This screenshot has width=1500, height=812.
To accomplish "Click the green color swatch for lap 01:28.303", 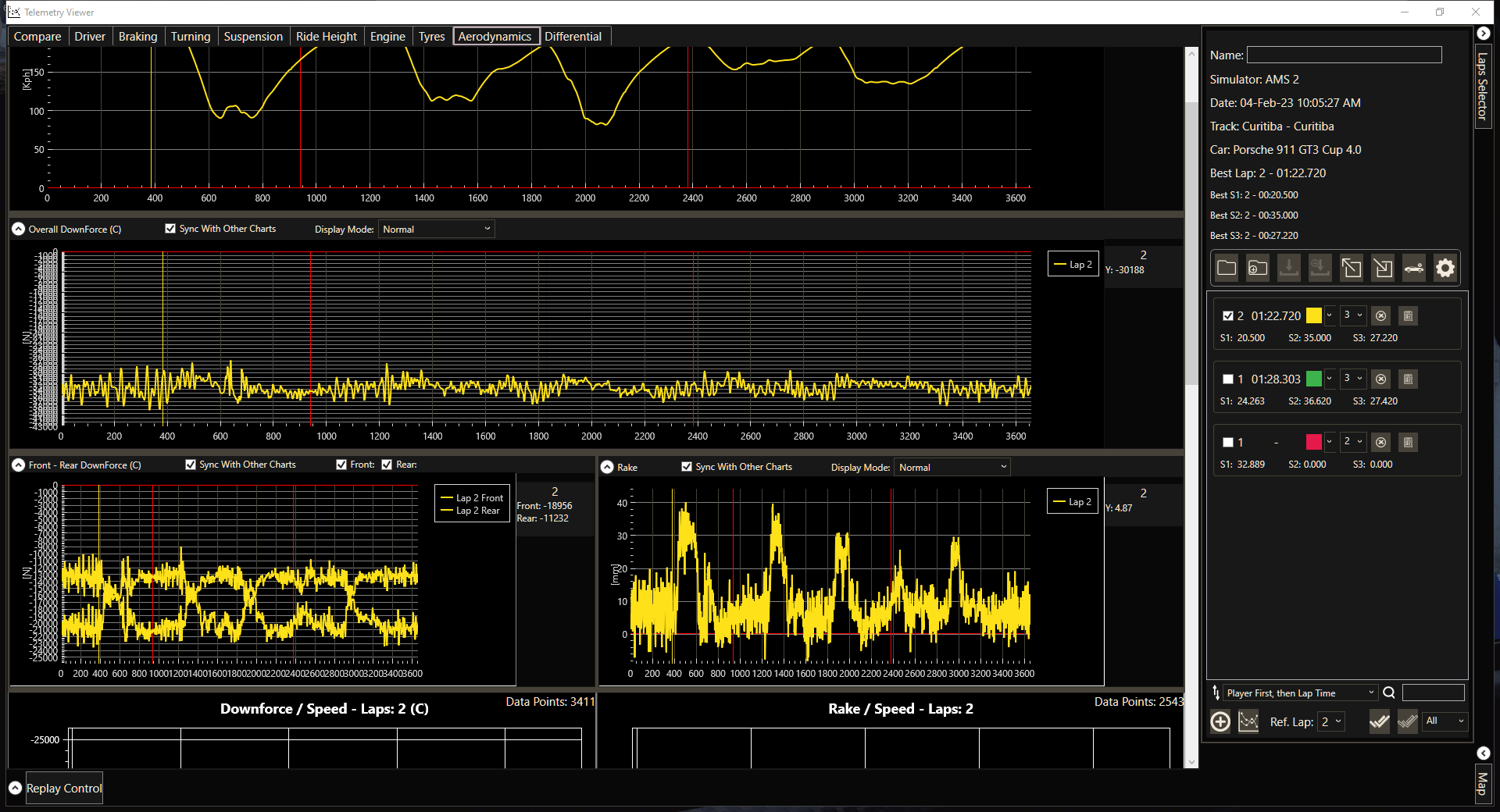I will (x=1314, y=379).
